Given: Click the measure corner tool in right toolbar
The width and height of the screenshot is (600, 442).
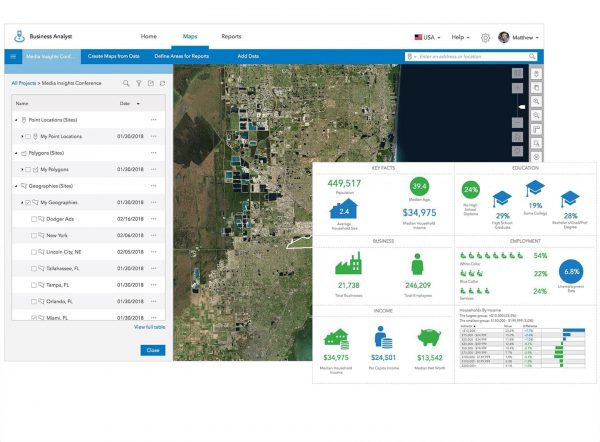Looking at the screenshot, I should (536, 129).
